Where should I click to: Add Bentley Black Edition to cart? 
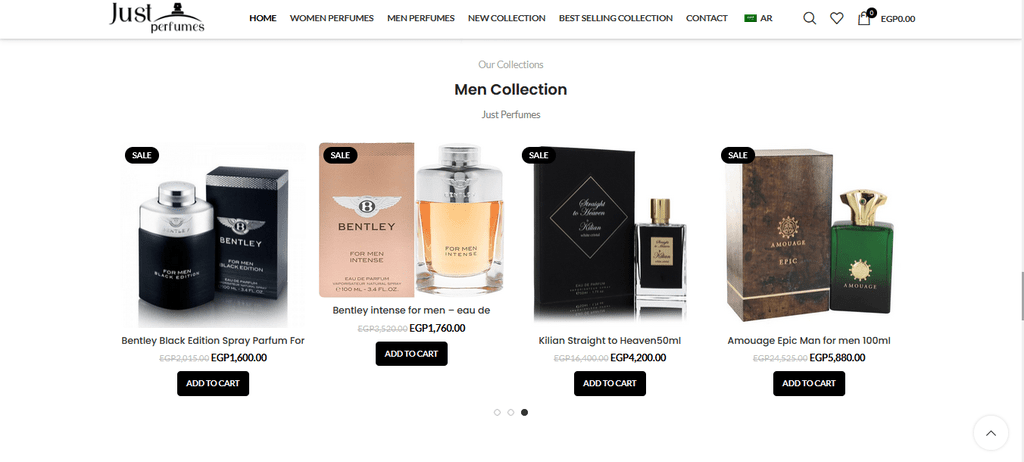point(213,384)
